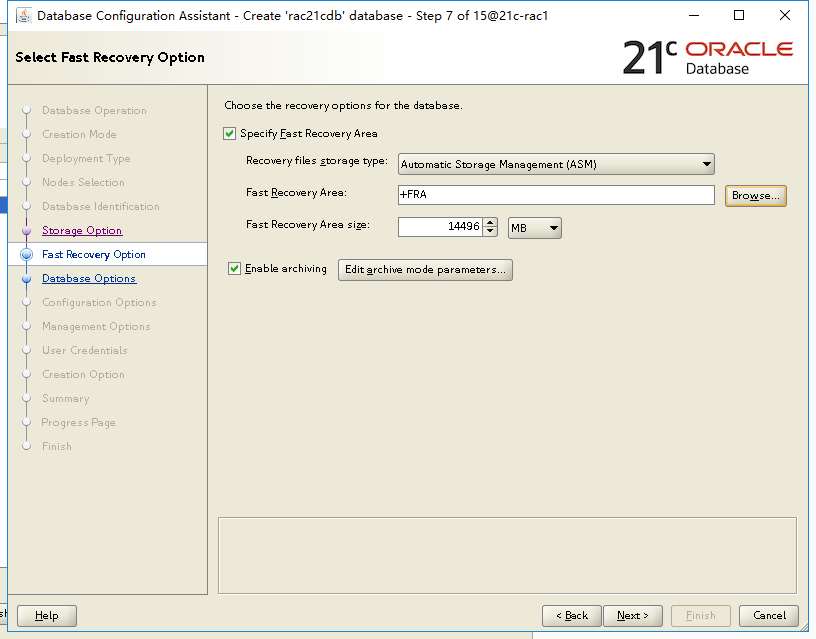816x639 pixels.
Task: Click 'Finish' step text in sidebar
Action: (57, 446)
